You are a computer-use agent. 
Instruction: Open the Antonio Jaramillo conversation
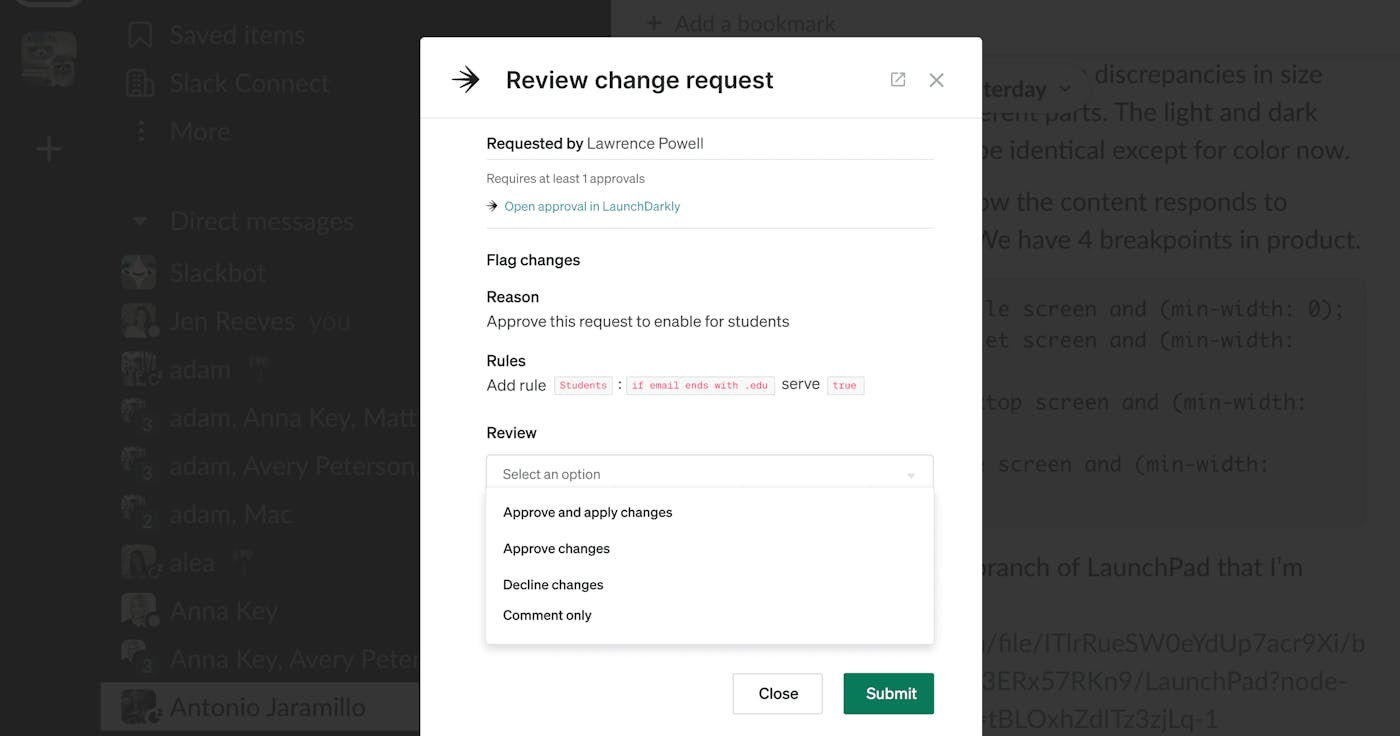click(x=267, y=707)
